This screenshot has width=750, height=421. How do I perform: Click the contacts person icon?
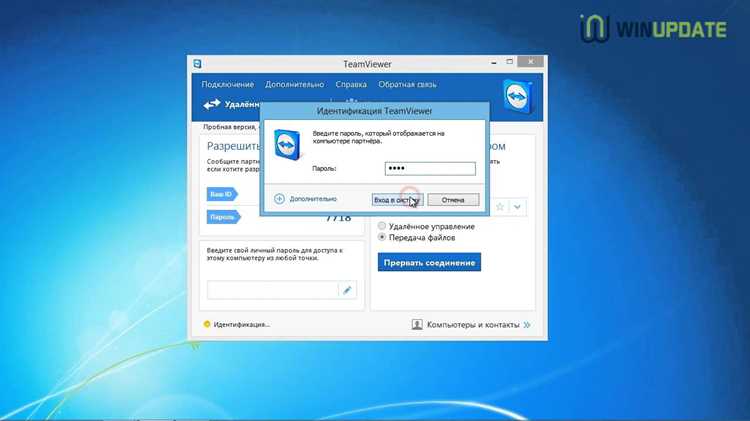(417, 325)
